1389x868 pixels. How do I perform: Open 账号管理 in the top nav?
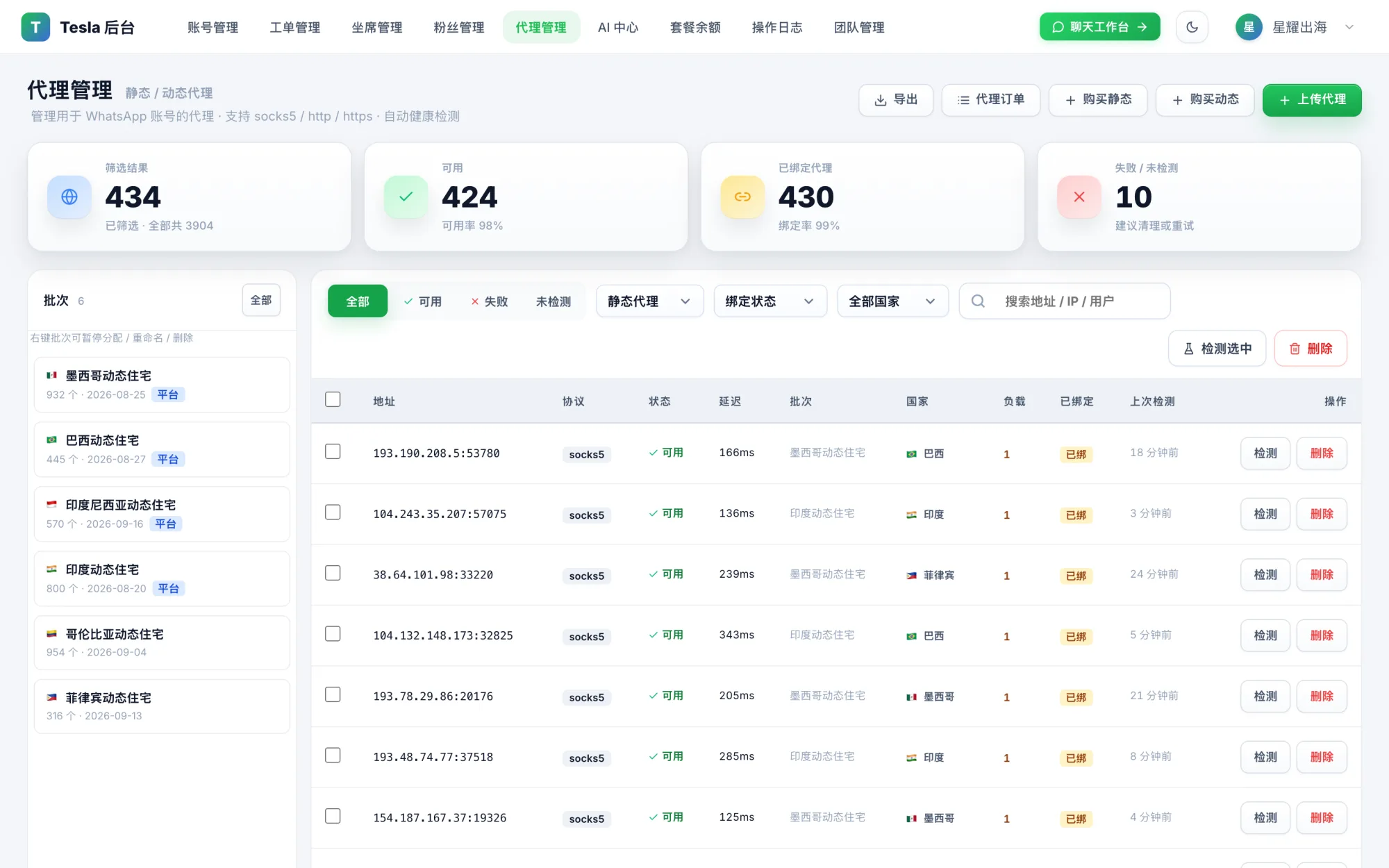(x=213, y=27)
